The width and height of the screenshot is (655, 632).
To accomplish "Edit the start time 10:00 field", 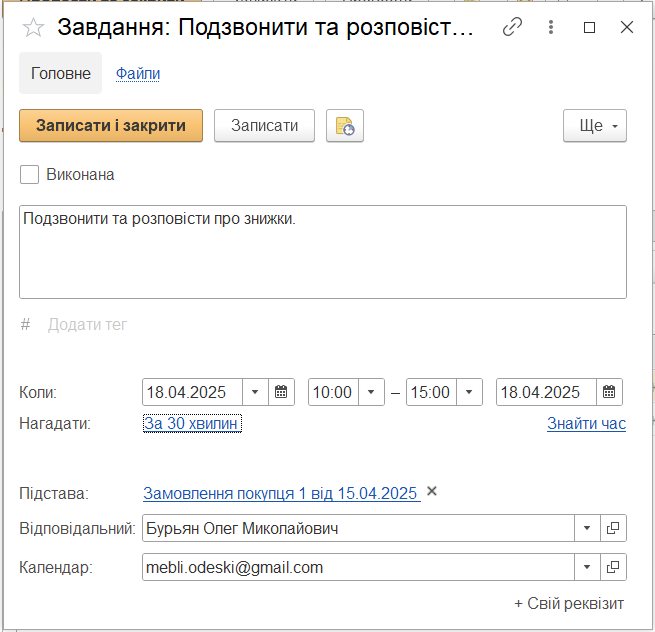I will tap(333, 392).
